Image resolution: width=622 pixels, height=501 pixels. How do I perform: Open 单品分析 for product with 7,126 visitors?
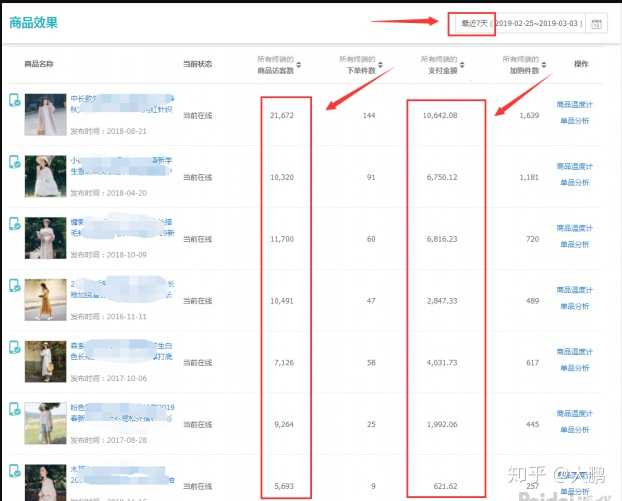coord(574,368)
